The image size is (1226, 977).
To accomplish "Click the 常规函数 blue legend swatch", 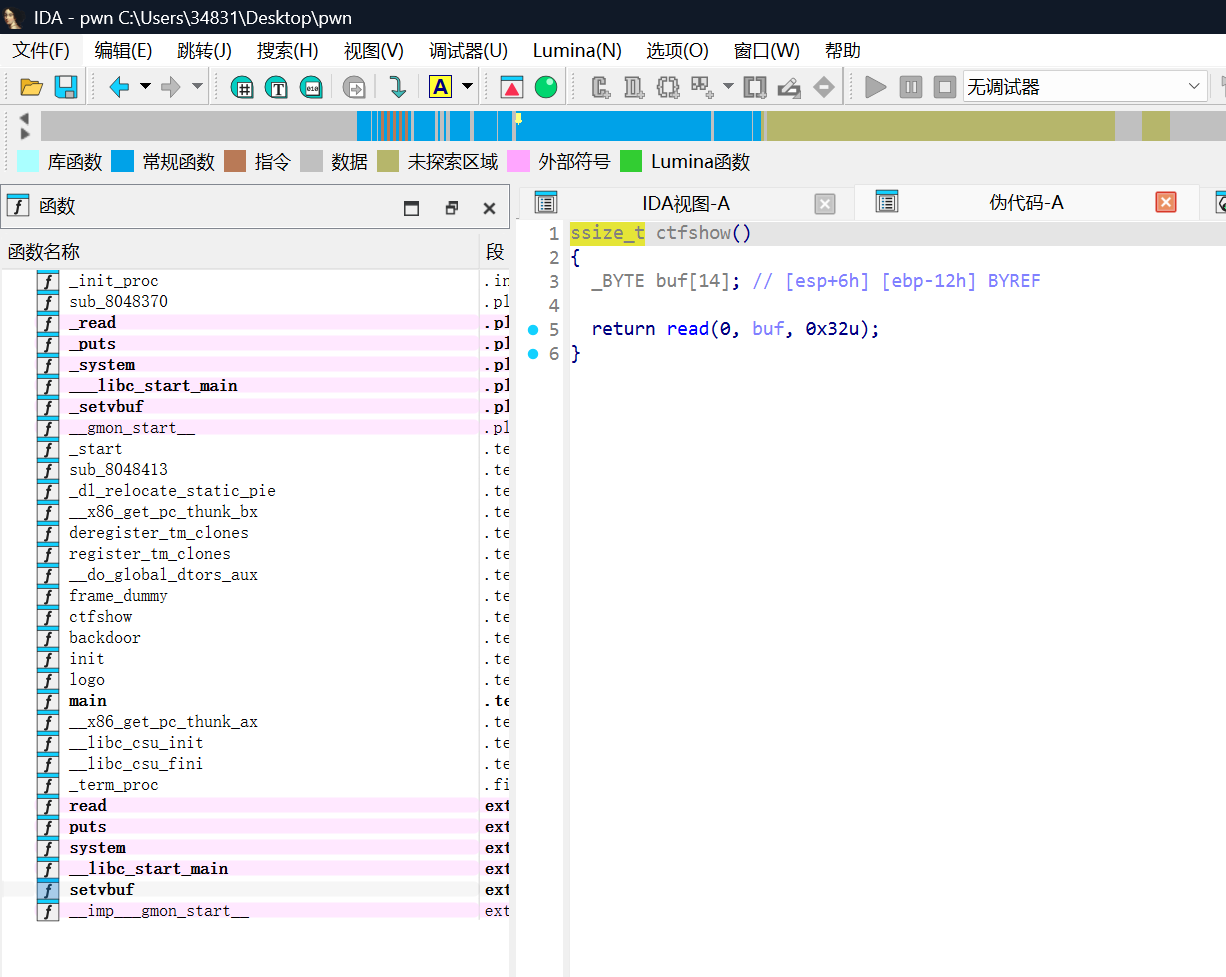I will pos(122,161).
